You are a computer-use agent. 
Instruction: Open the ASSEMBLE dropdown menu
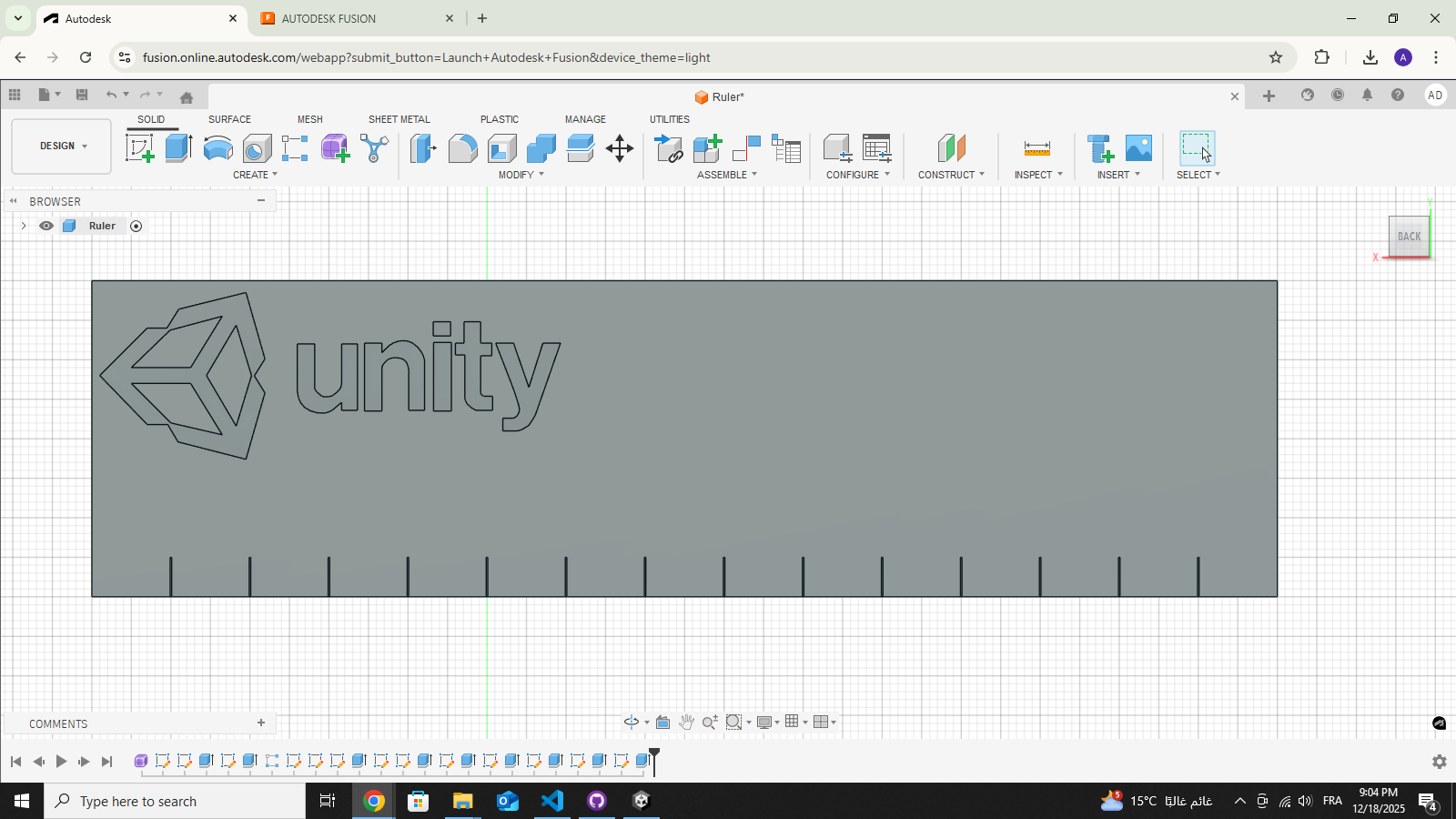click(x=727, y=175)
